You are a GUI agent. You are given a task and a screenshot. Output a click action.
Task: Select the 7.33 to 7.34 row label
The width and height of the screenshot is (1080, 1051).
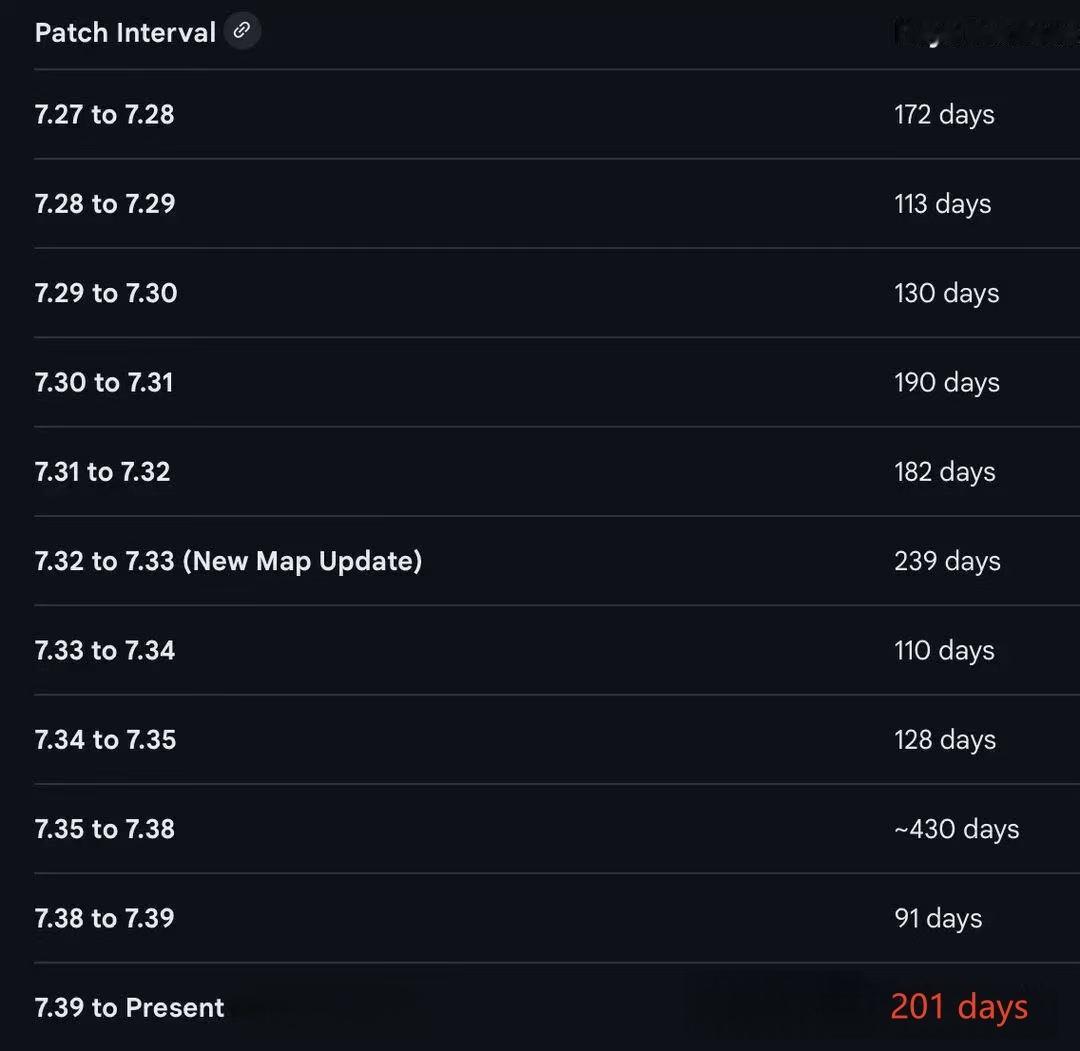[105, 650]
